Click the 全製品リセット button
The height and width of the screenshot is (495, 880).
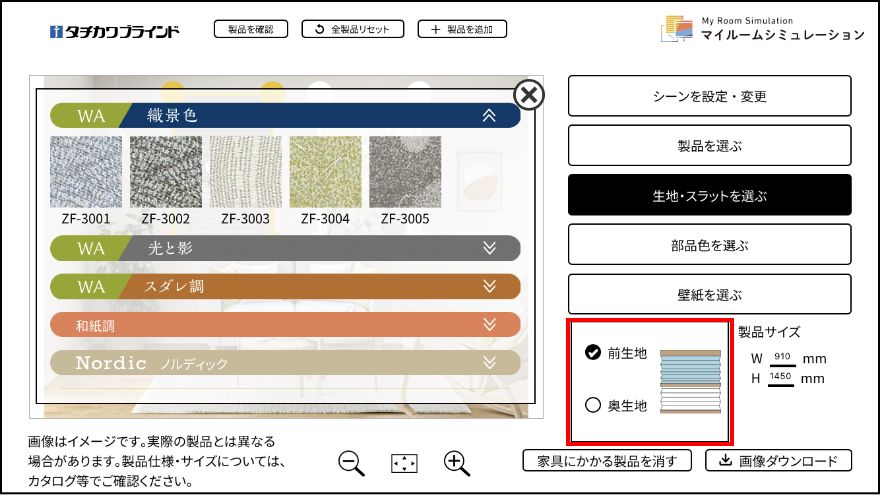pyautogui.click(x=352, y=29)
